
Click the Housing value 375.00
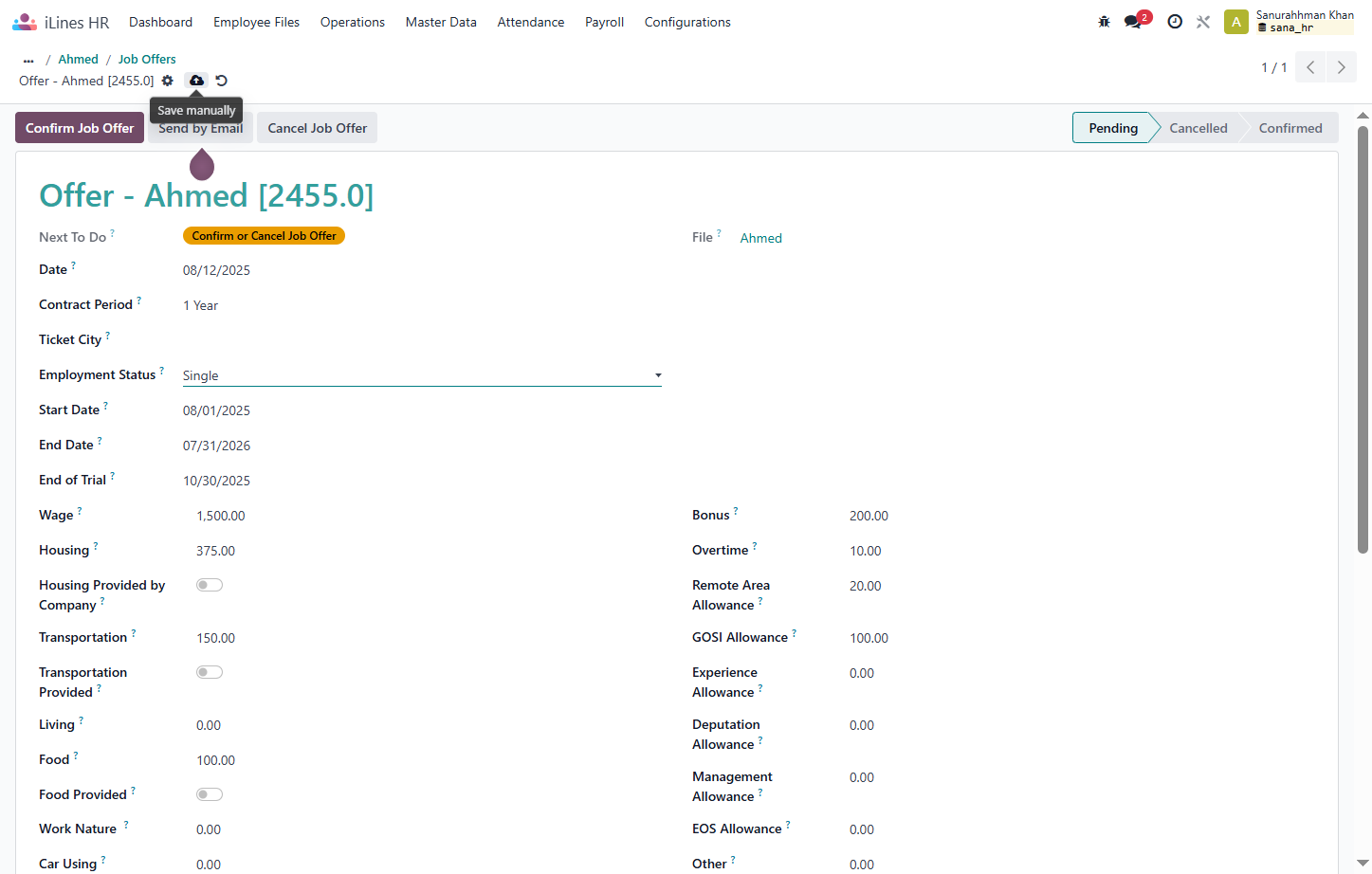tap(216, 552)
